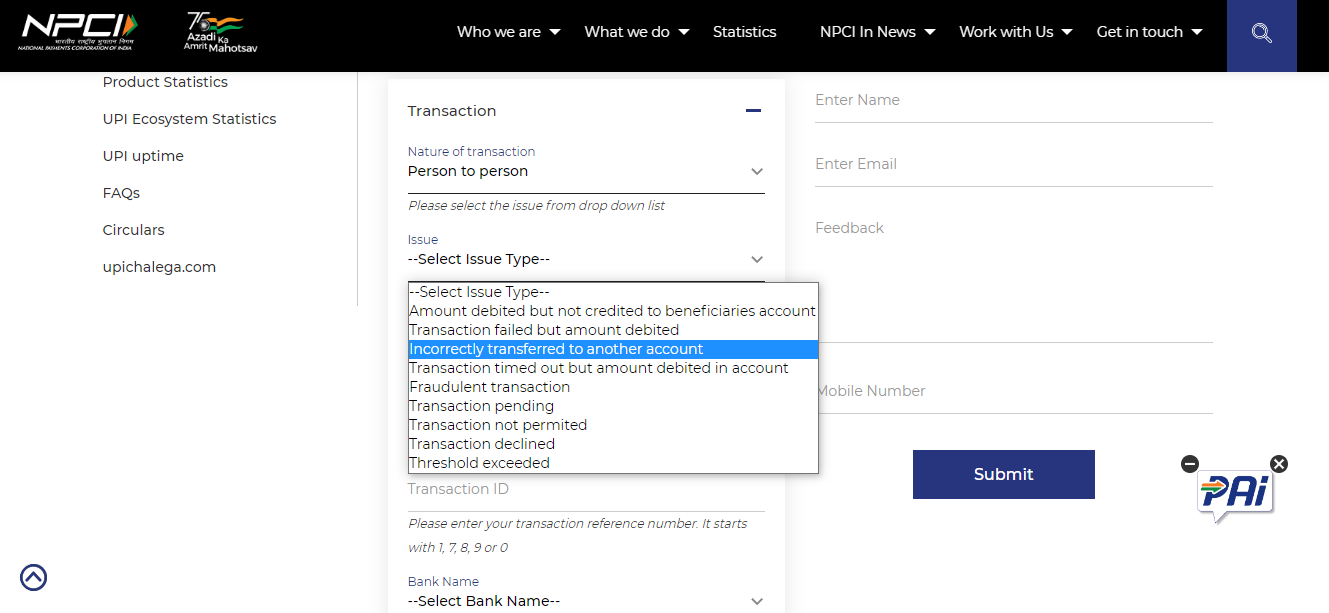Choose Transaction pending issue option
The image size is (1329, 613).
point(481,406)
